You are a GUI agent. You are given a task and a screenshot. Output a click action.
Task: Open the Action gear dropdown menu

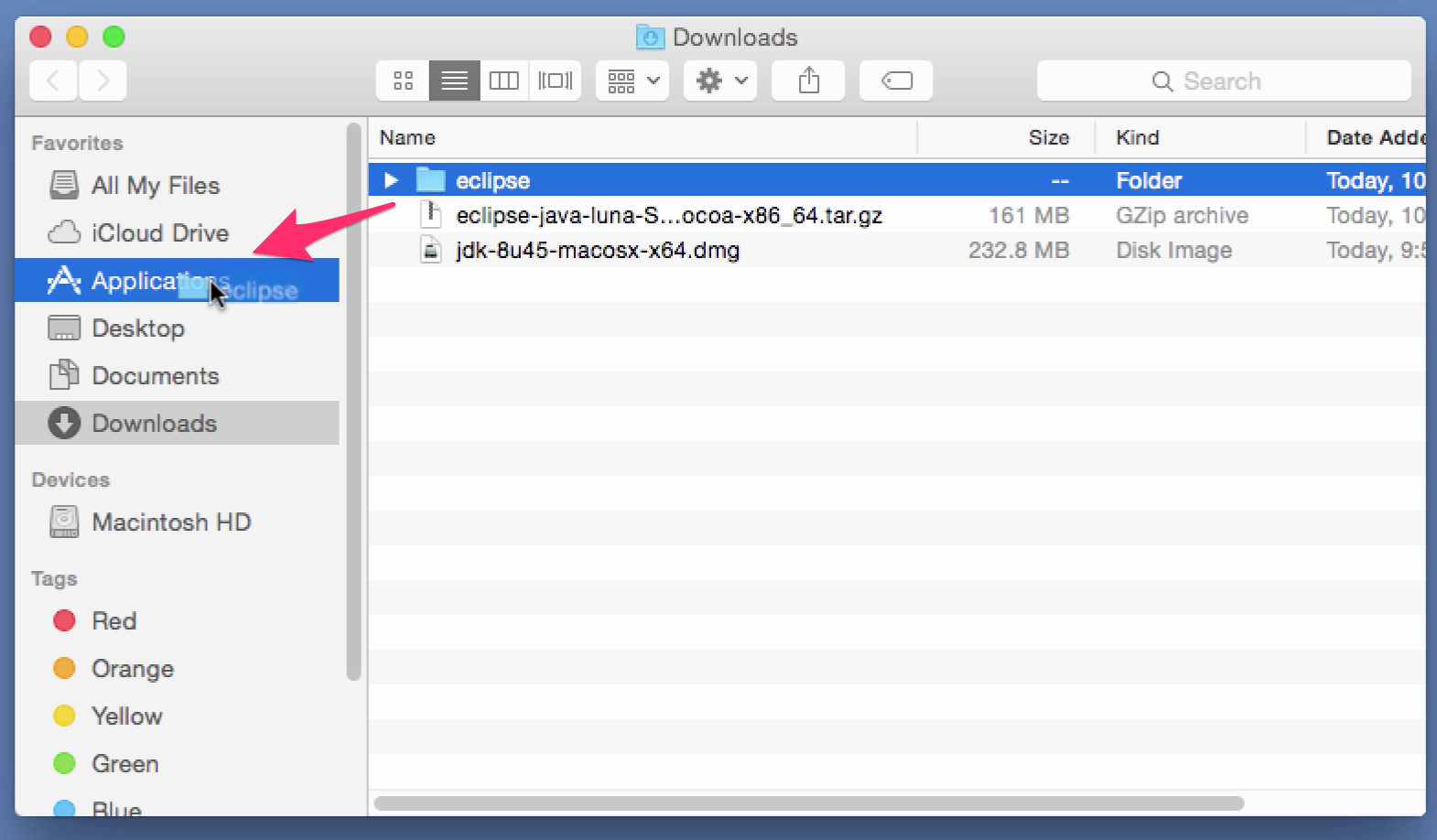pos(720,81)
